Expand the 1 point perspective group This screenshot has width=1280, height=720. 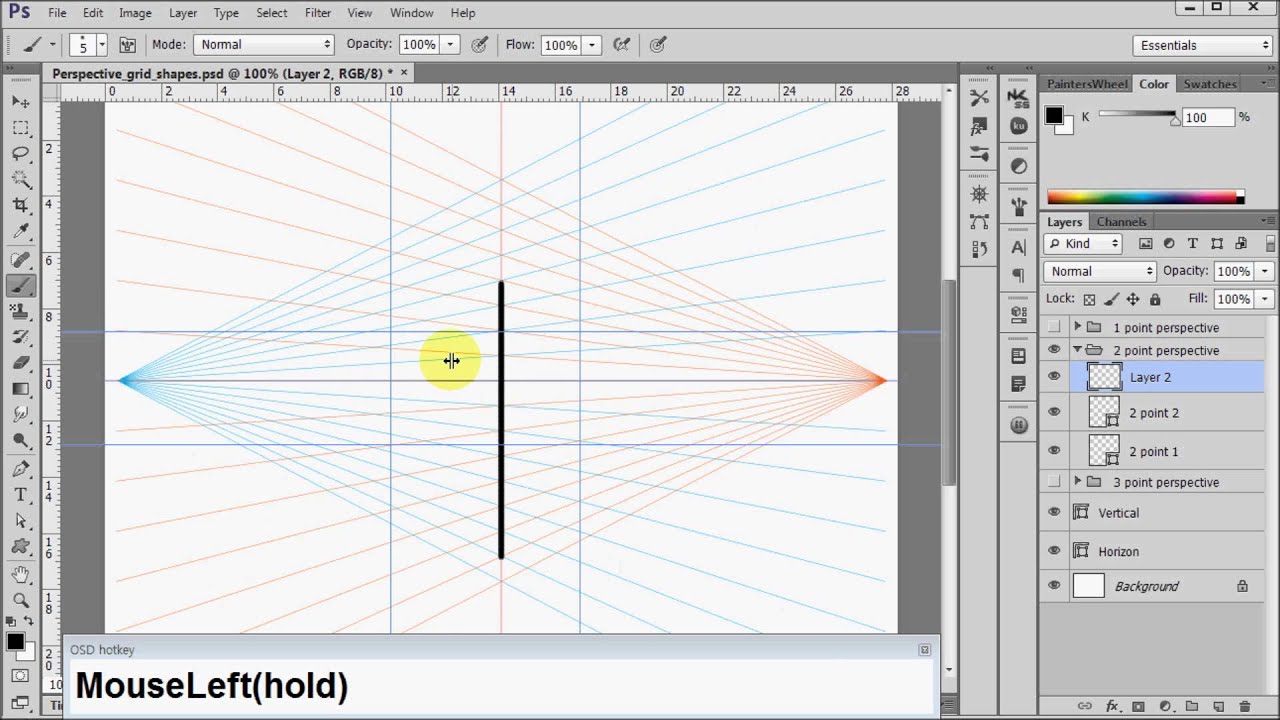(1077, 327)
